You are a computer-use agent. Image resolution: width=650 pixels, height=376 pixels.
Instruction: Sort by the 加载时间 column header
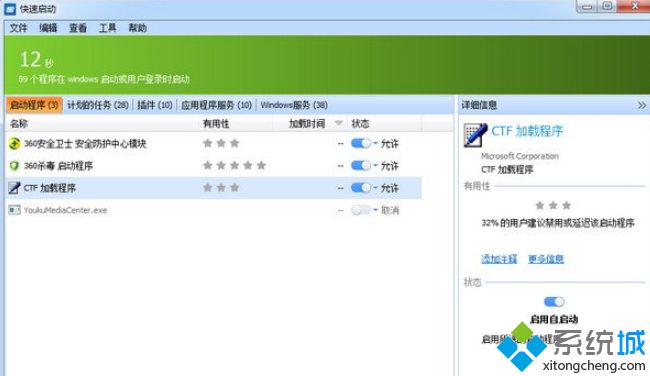coord(307,123)
